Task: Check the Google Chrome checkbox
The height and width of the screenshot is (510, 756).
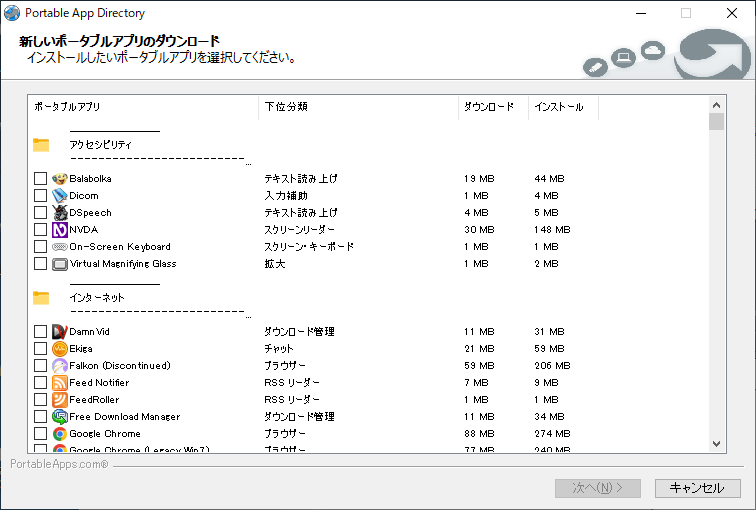Action: pyautogui.click(x=40, y=434)
